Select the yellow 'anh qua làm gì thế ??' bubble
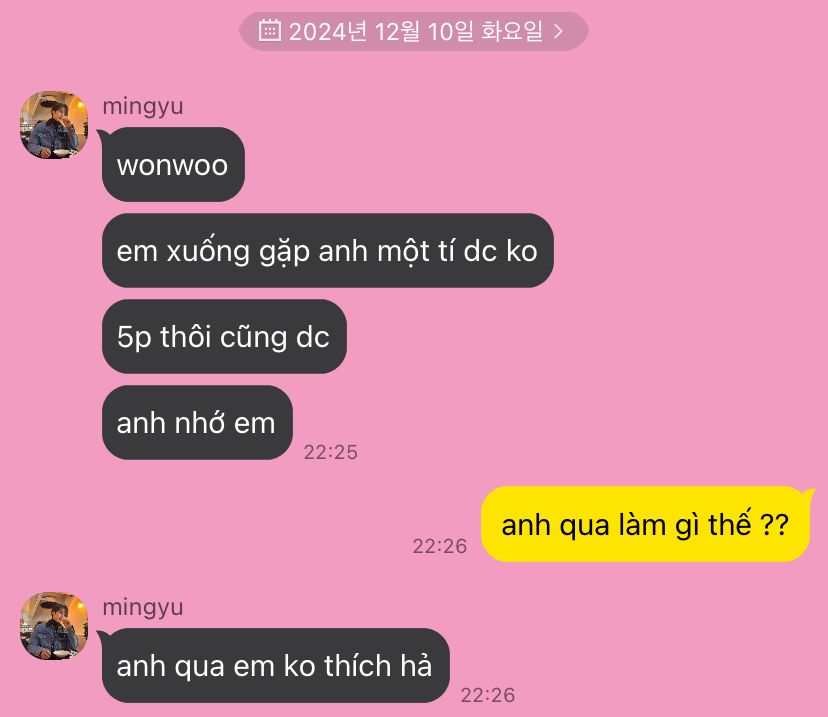 [645, 524]
